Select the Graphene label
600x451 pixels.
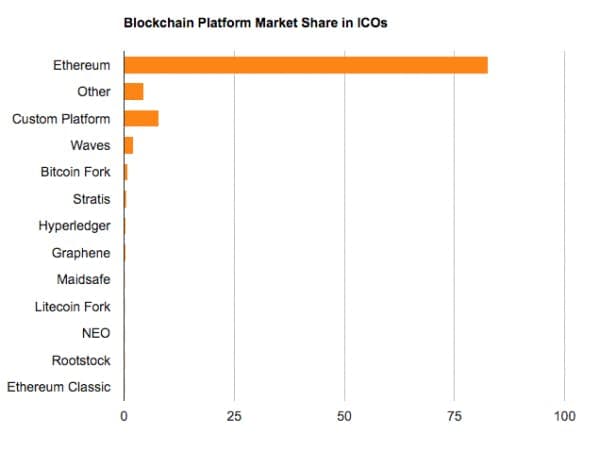click(81, 253)
